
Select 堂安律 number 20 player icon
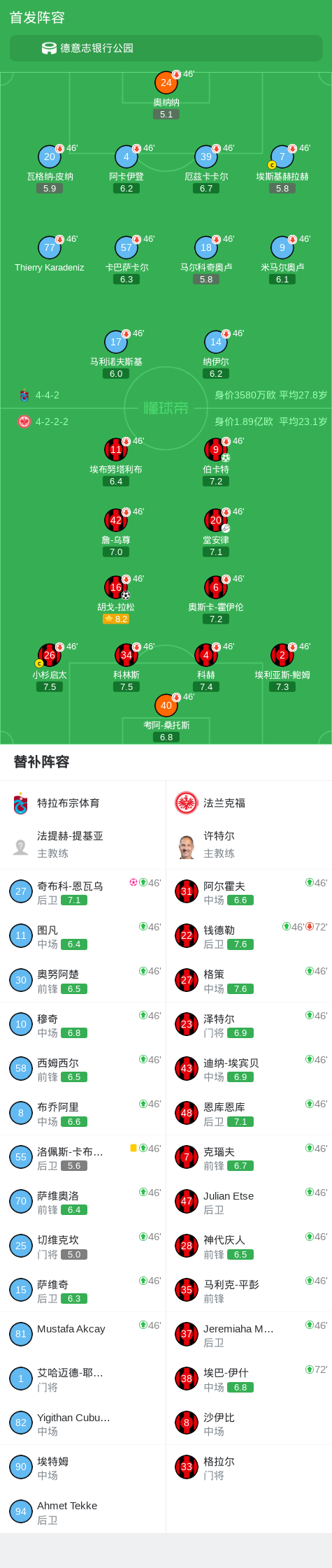point(216,520)
